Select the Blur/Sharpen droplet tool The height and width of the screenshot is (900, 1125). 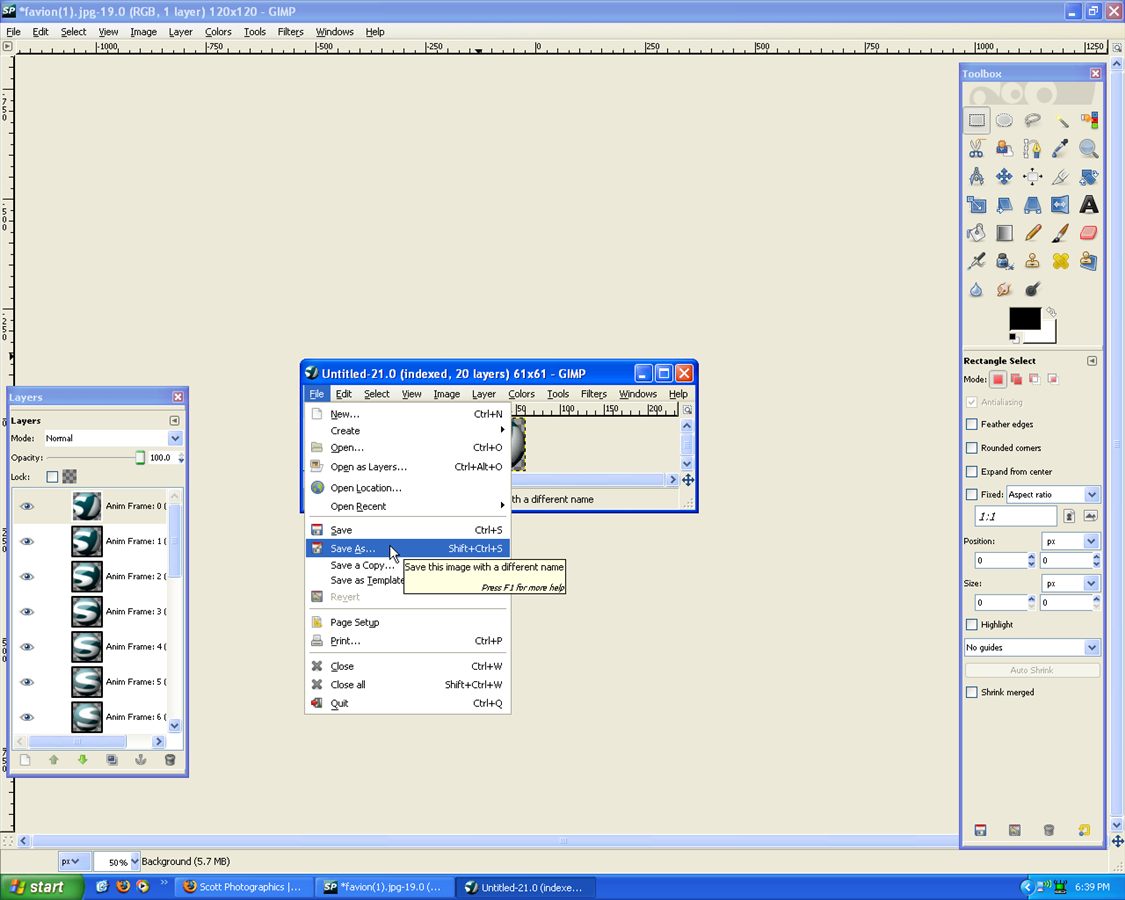[x=976, y=289]
